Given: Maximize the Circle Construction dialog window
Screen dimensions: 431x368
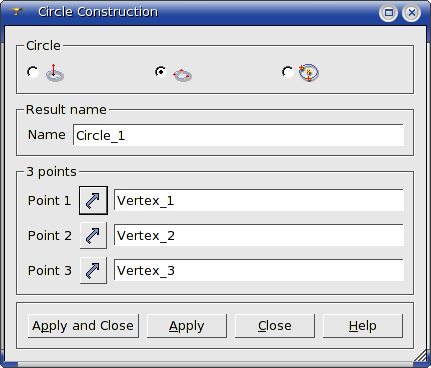Looking at the screenshot, I should [x=388, y=13].
